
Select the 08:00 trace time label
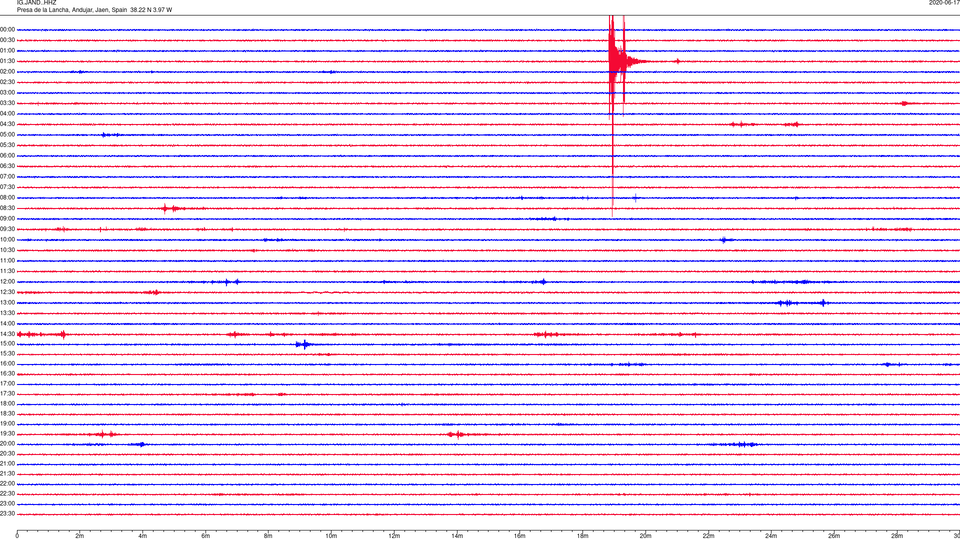(x=7, y=198)
